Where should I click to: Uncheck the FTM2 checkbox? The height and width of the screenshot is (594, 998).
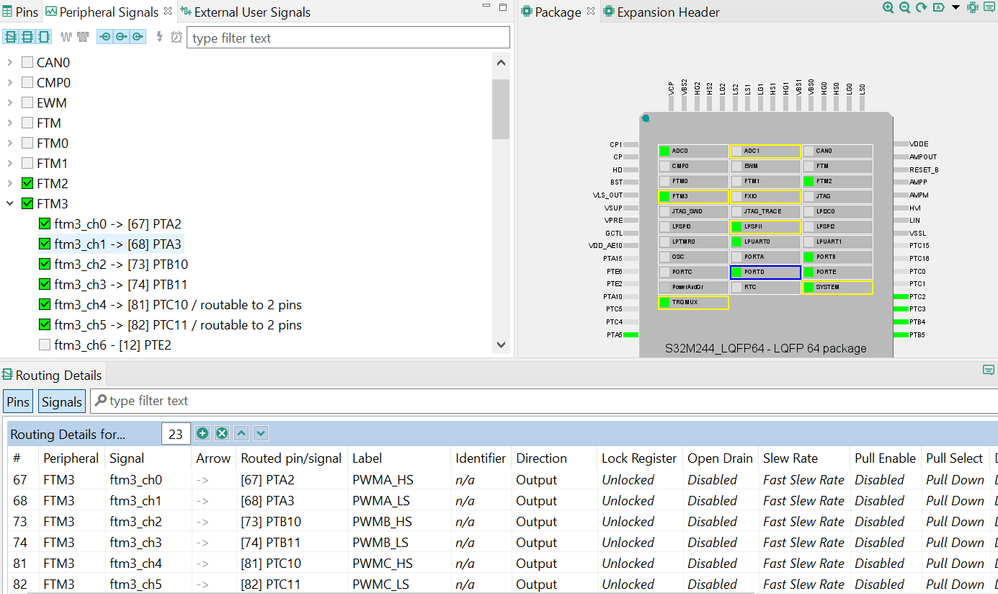click(27, 183)
